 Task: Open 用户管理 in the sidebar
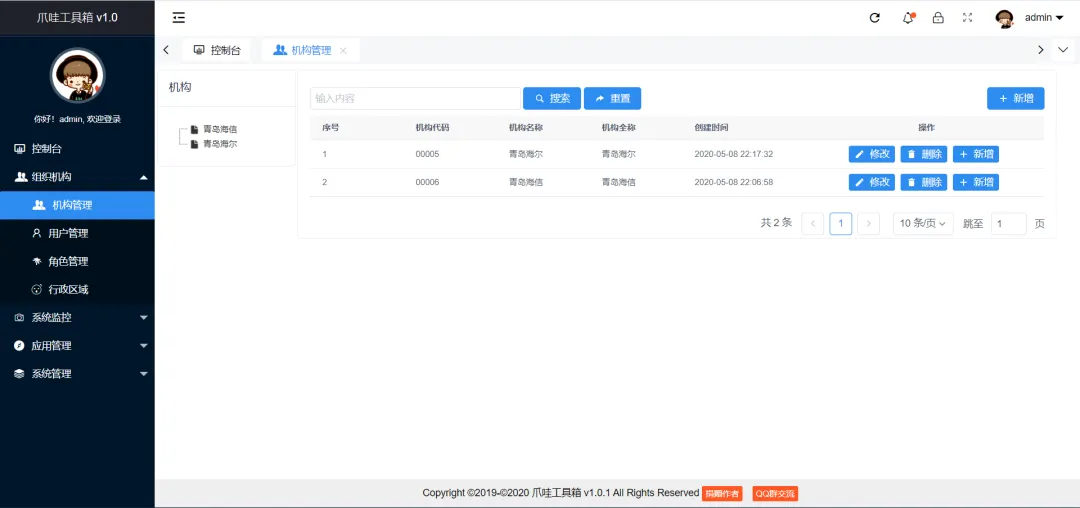68,233
